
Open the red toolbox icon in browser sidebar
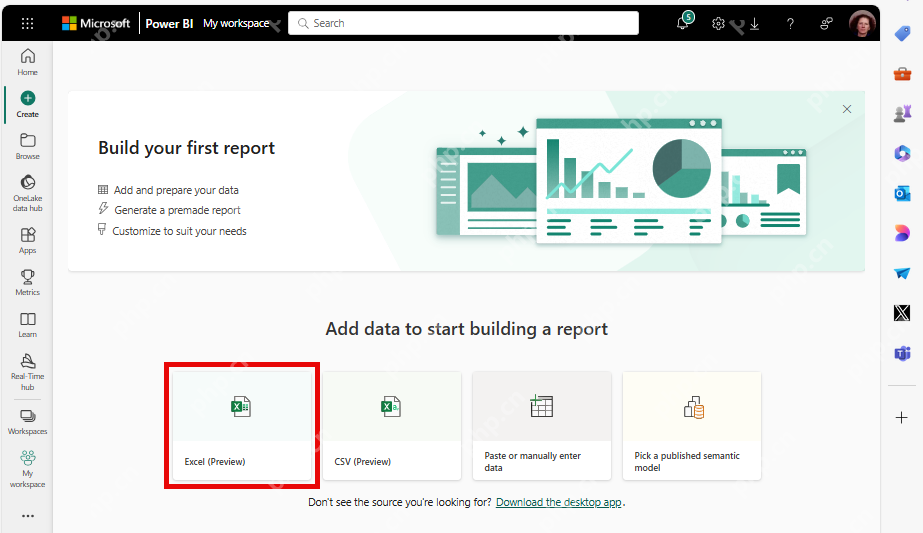point(902,74)
